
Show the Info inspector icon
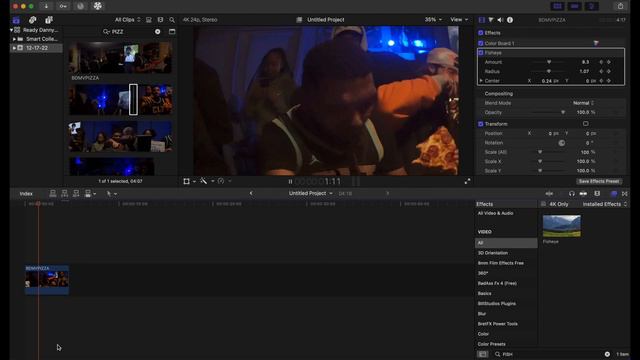[510, 20]
